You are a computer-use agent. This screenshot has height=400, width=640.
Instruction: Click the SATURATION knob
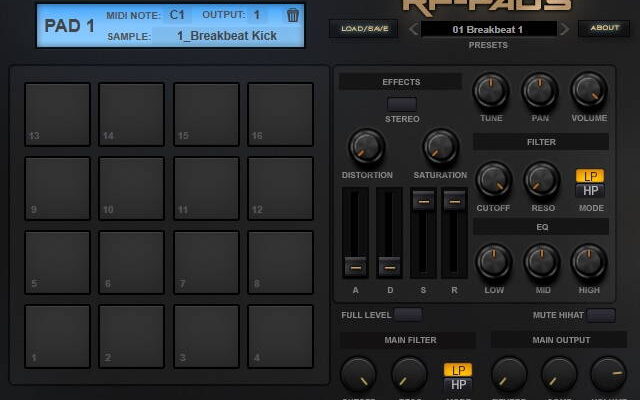pyautogui.click(x=439, y=148)
